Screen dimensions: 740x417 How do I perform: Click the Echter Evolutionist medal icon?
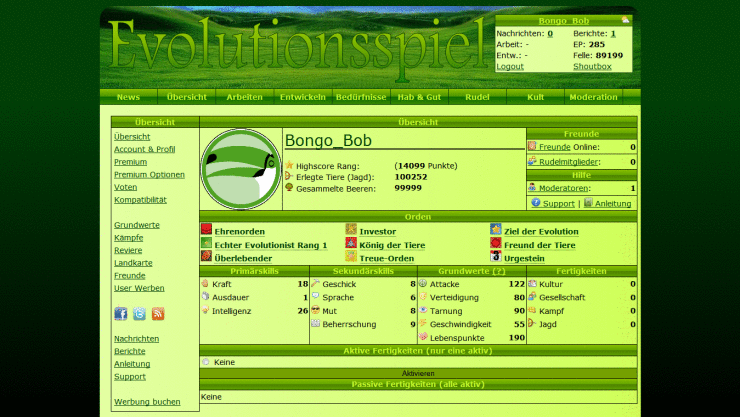coord(206,243)
